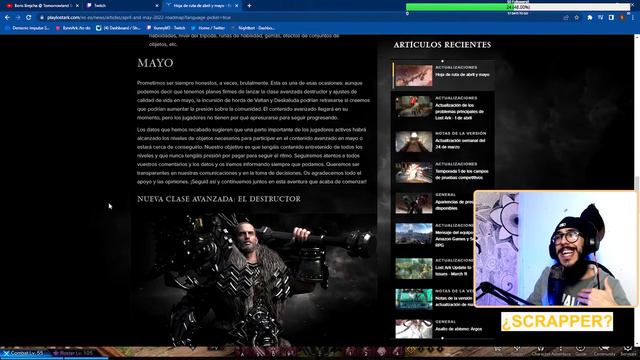Image resolution: width=640 pixels, height=360 pixels.
Task: Click the orange profile avatar icon
Action: tap(622, 18)
